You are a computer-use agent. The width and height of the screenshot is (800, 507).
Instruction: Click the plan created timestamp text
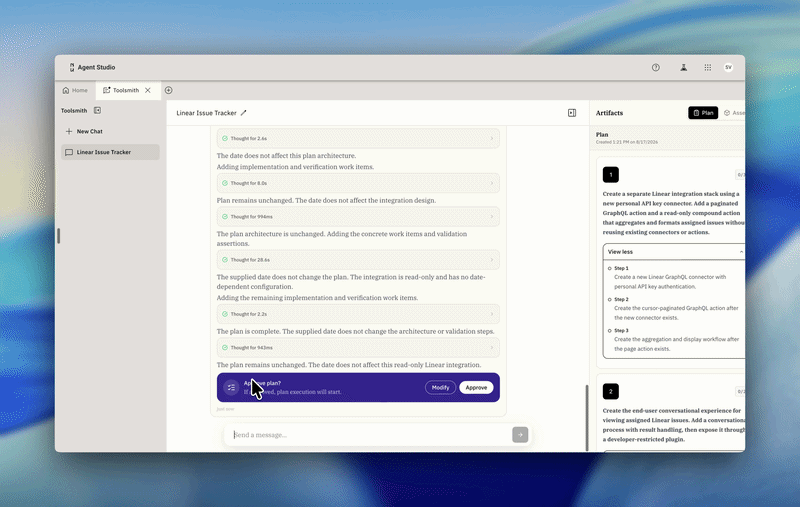[627, 142]
